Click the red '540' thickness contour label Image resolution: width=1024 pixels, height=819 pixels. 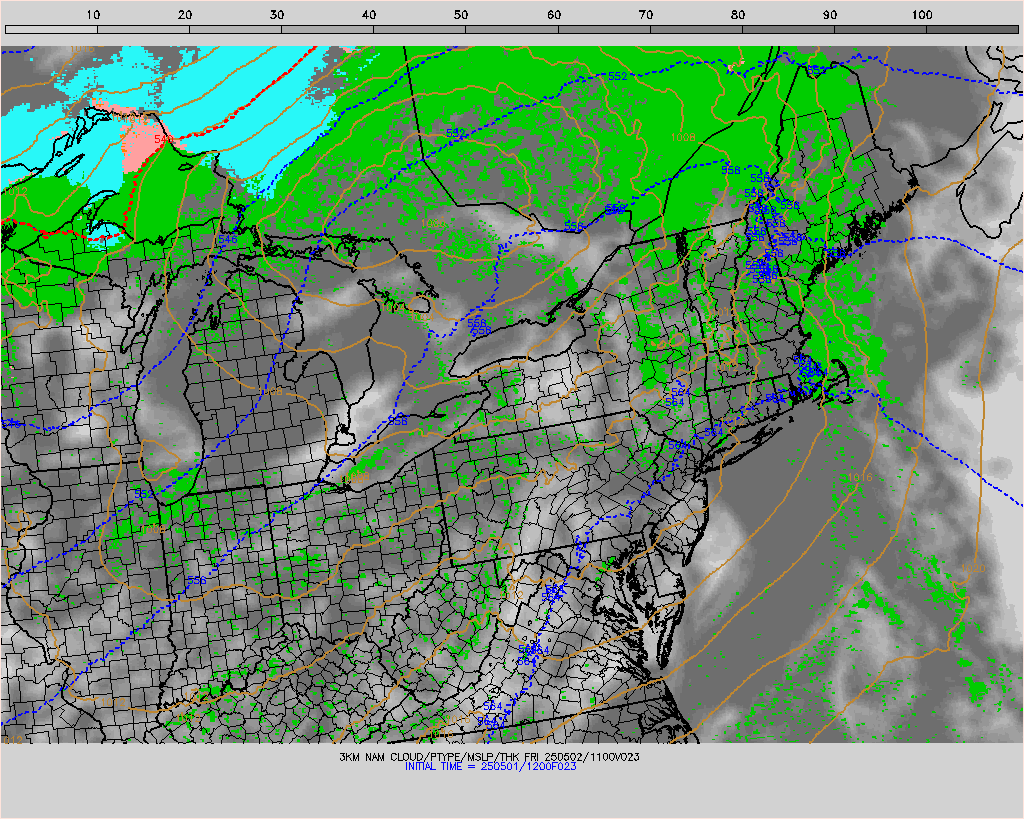click(164, 139)
